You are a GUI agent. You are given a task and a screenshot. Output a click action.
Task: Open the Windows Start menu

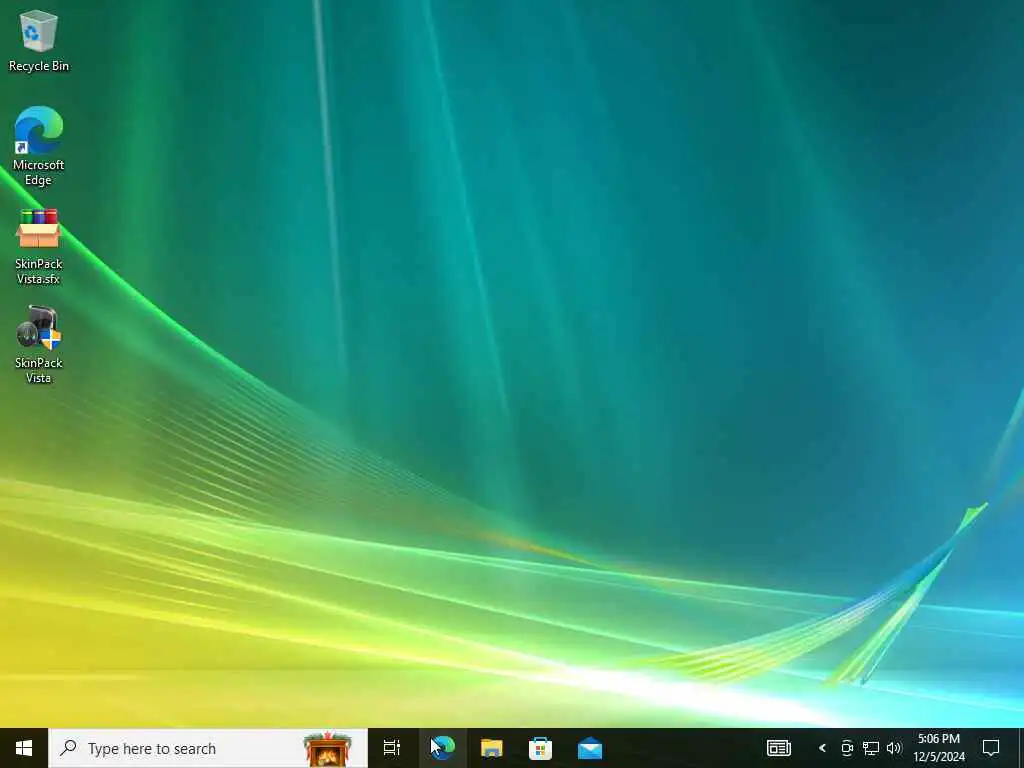click(x=24, y=748)
